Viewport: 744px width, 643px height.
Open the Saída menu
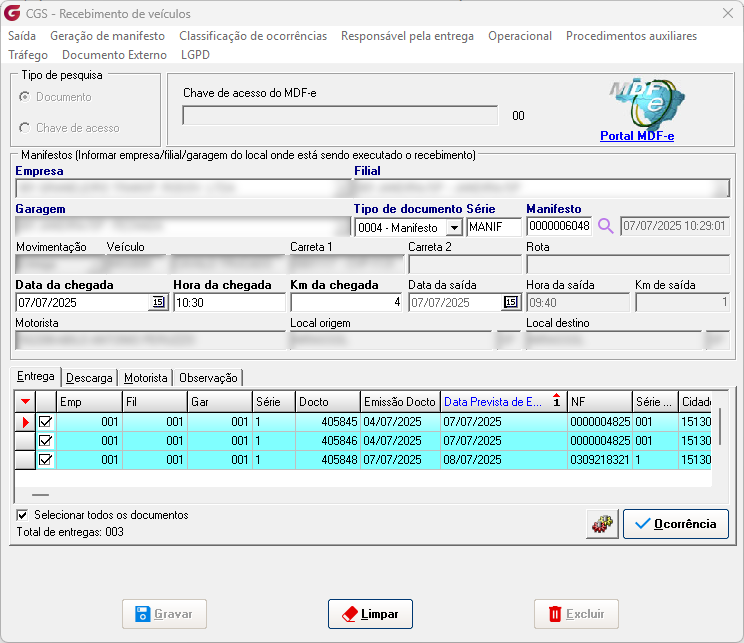point(22,36)
